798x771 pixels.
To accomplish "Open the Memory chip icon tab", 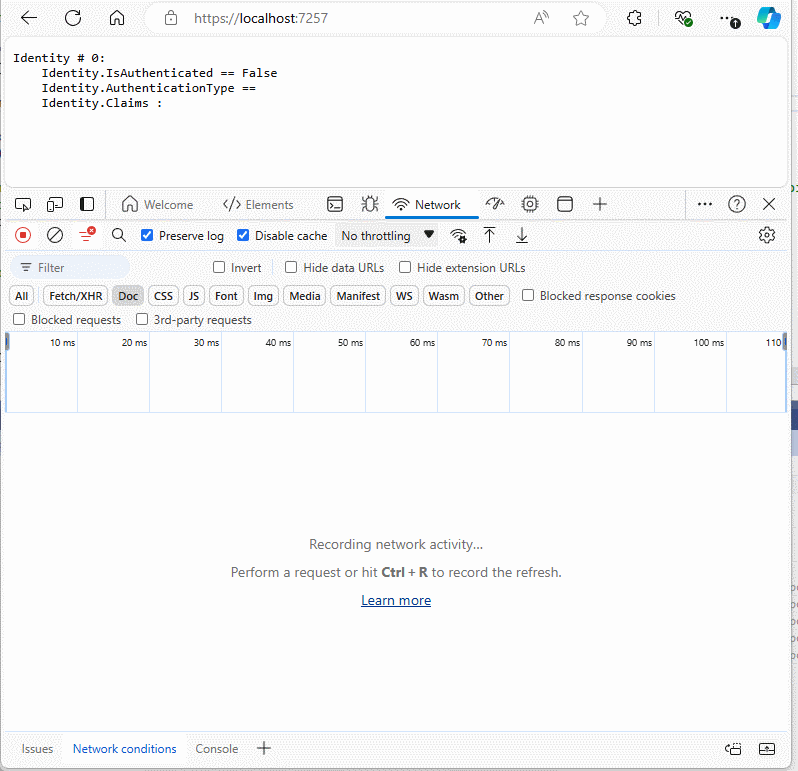I will (530, 205).
